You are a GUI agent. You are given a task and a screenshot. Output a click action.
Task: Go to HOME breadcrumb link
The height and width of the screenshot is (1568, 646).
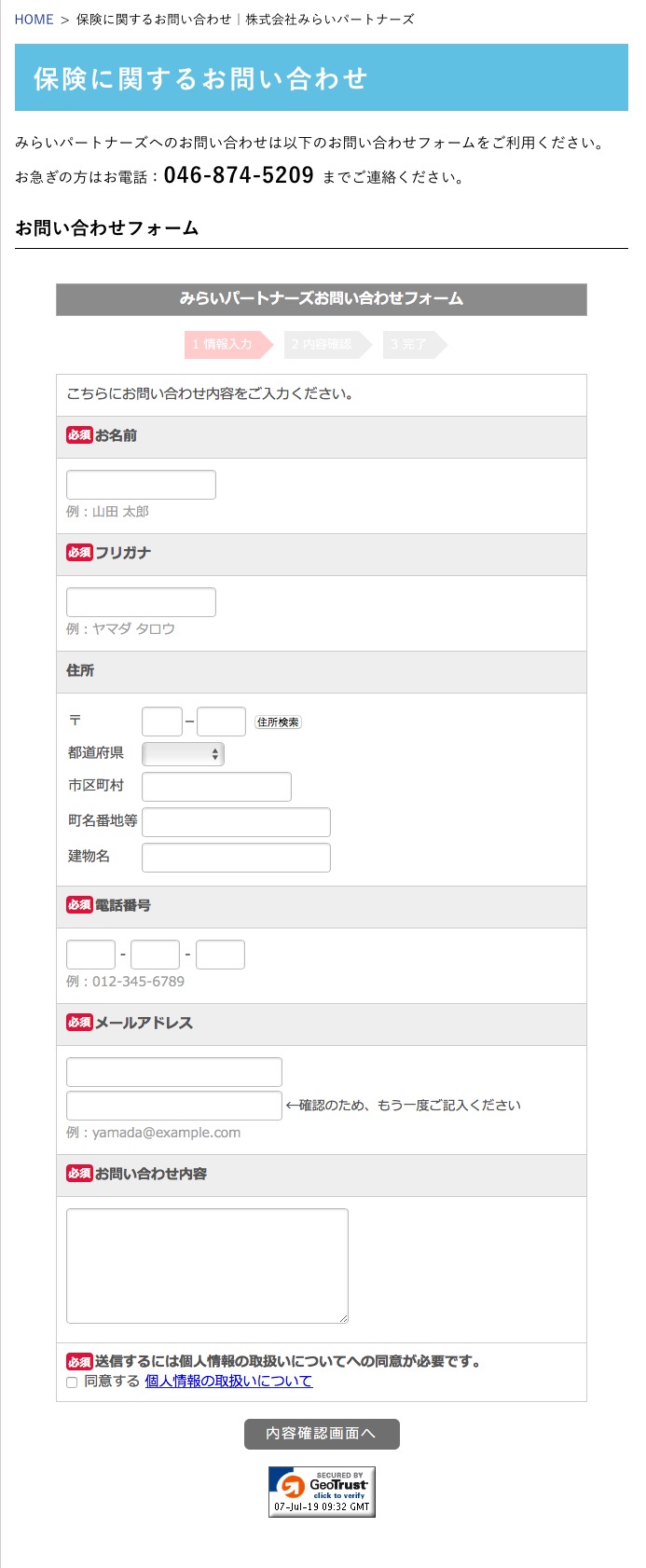point(34,19)
